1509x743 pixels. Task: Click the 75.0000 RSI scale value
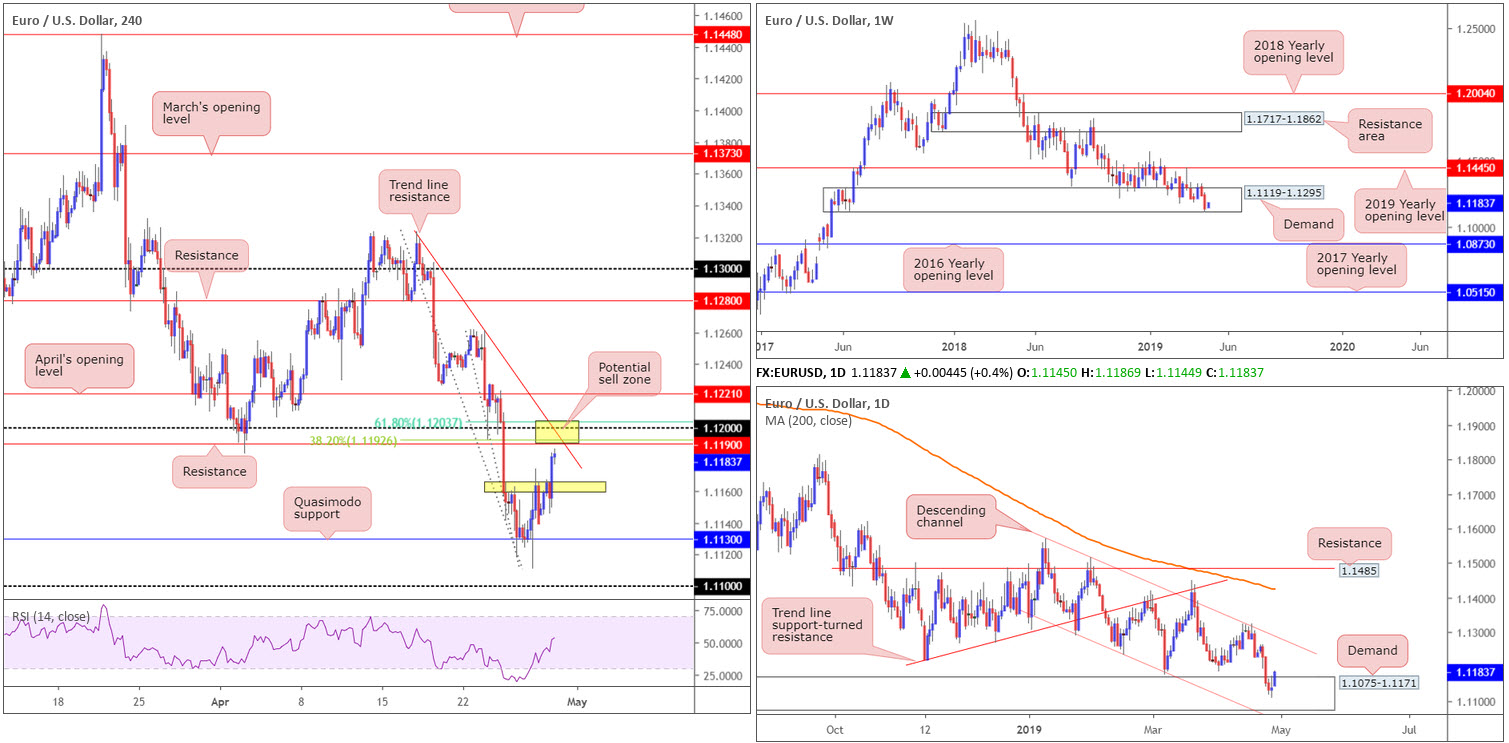tap(722, 612)
